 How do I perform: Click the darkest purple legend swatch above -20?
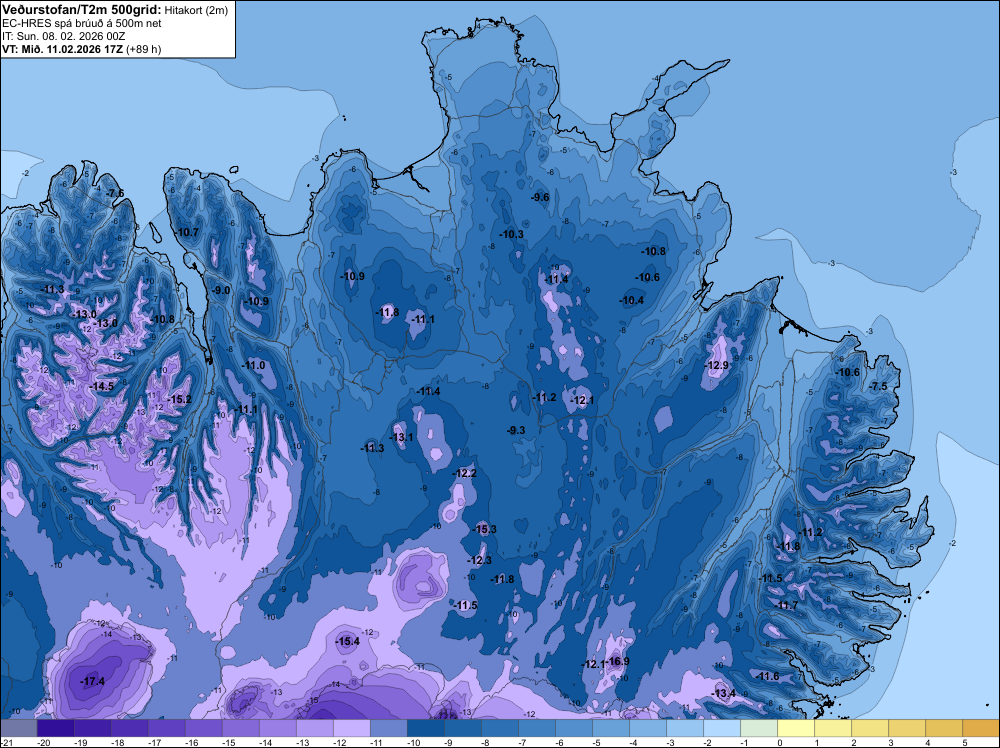[x=55, y=729]
